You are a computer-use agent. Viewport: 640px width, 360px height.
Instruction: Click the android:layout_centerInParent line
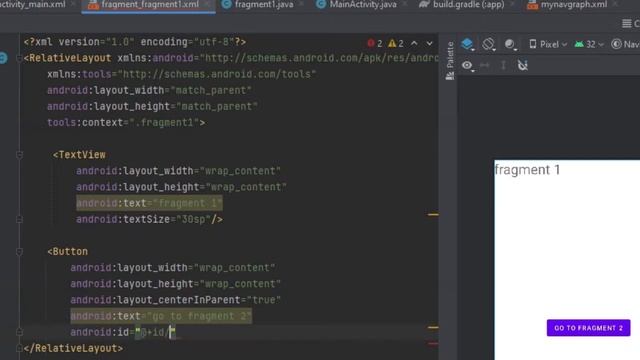point(176,300)
